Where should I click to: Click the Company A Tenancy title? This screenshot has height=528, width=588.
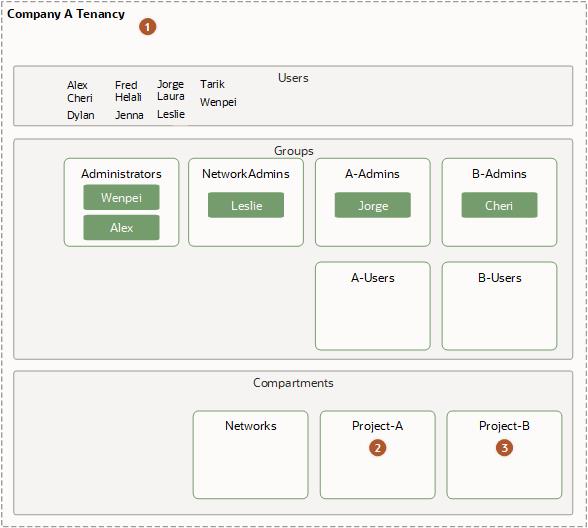66,14
